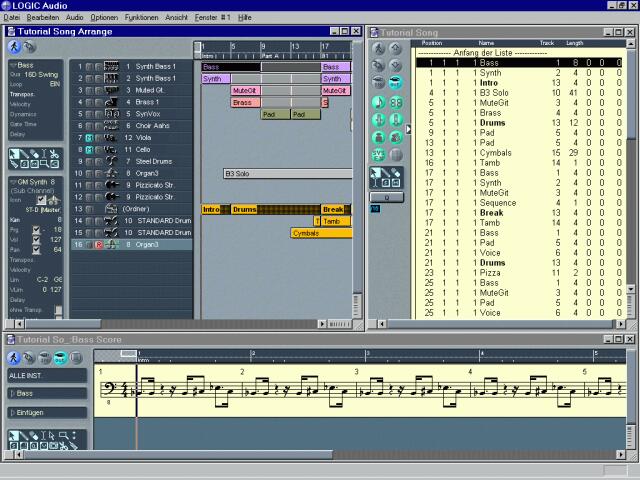Uncheck the Prg checkbox
Screen dimensions: 640x480
click(36, 230)
